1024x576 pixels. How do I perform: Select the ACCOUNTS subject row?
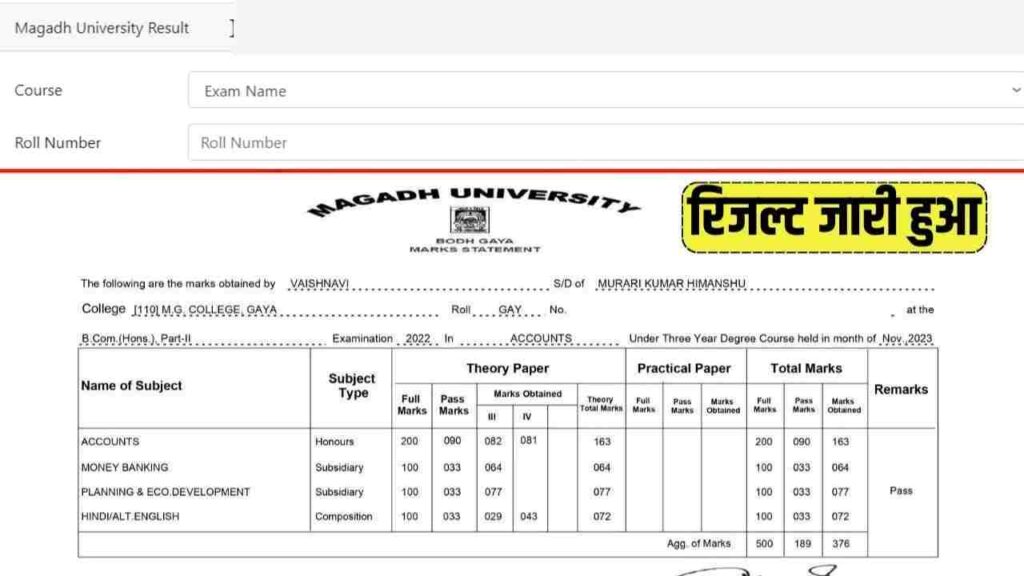(110, 442)
